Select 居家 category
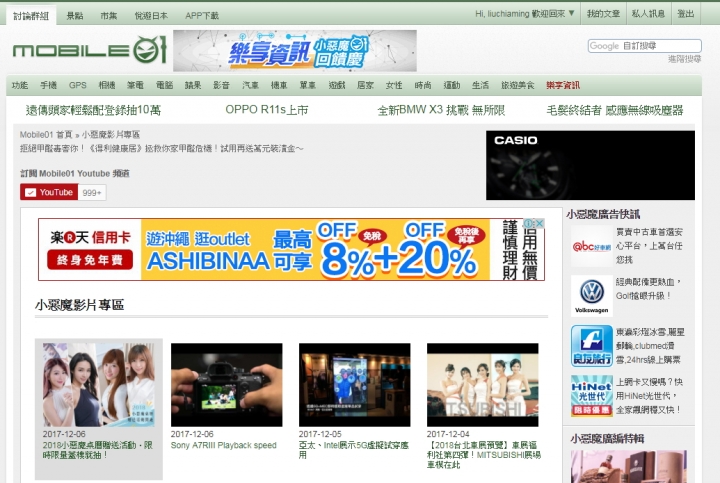 click(366, 85)
